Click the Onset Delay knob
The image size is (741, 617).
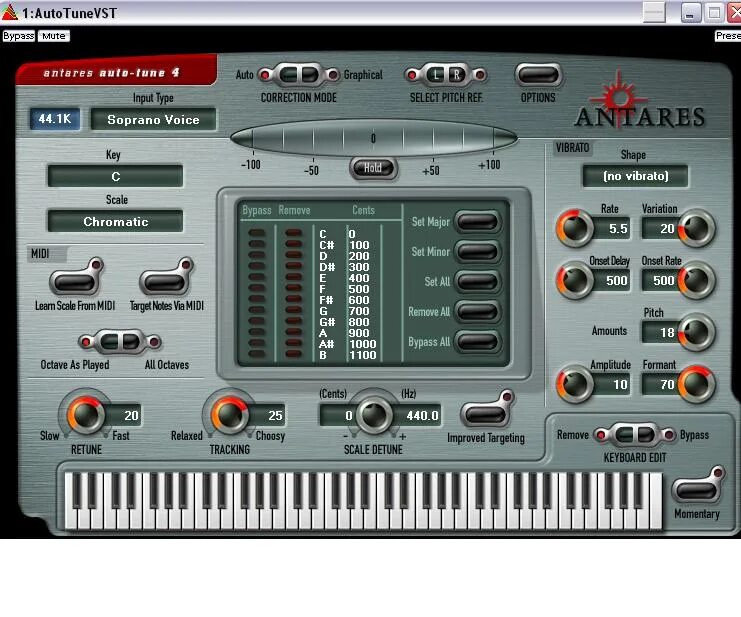pyautogui.click(x=575, y=280)
